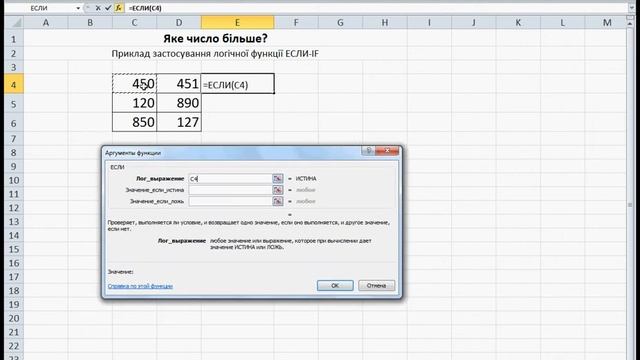Select highlighted row 4 header
Screen dimensions: 640x360
14,84
